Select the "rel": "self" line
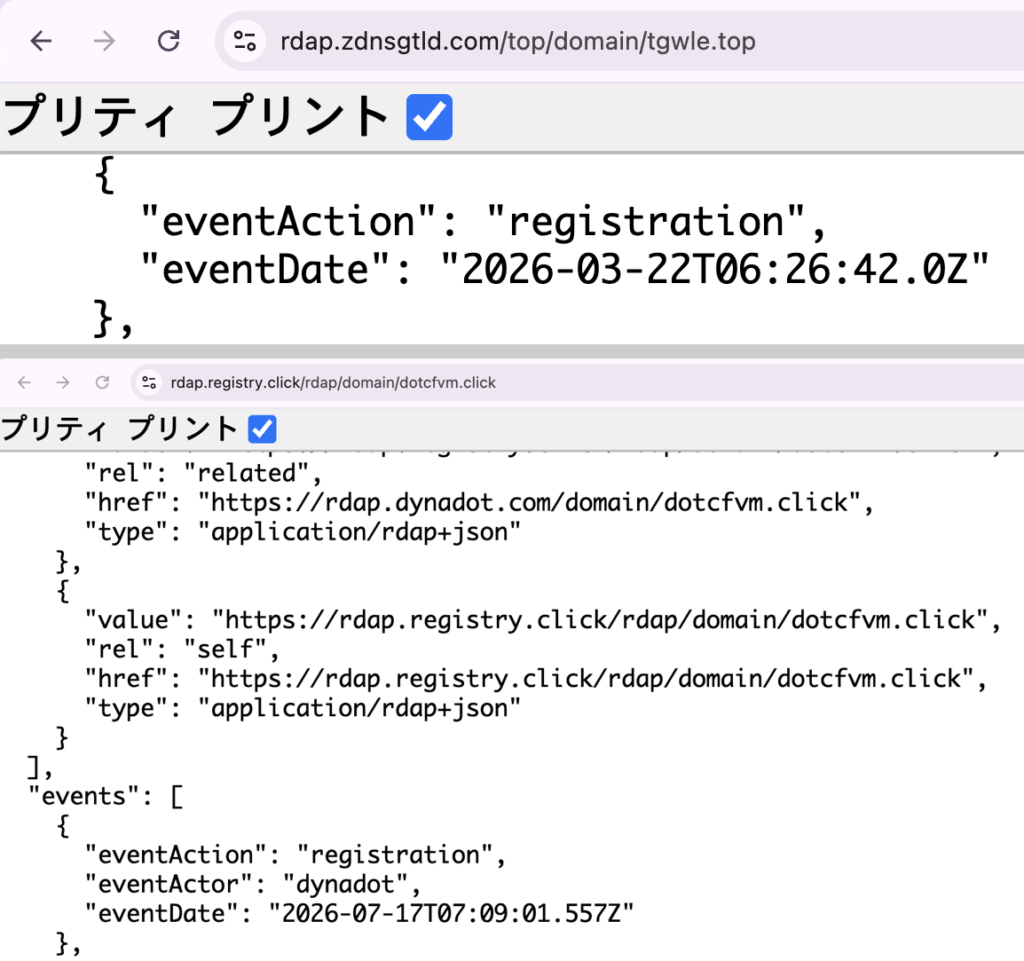 point(182,650)
